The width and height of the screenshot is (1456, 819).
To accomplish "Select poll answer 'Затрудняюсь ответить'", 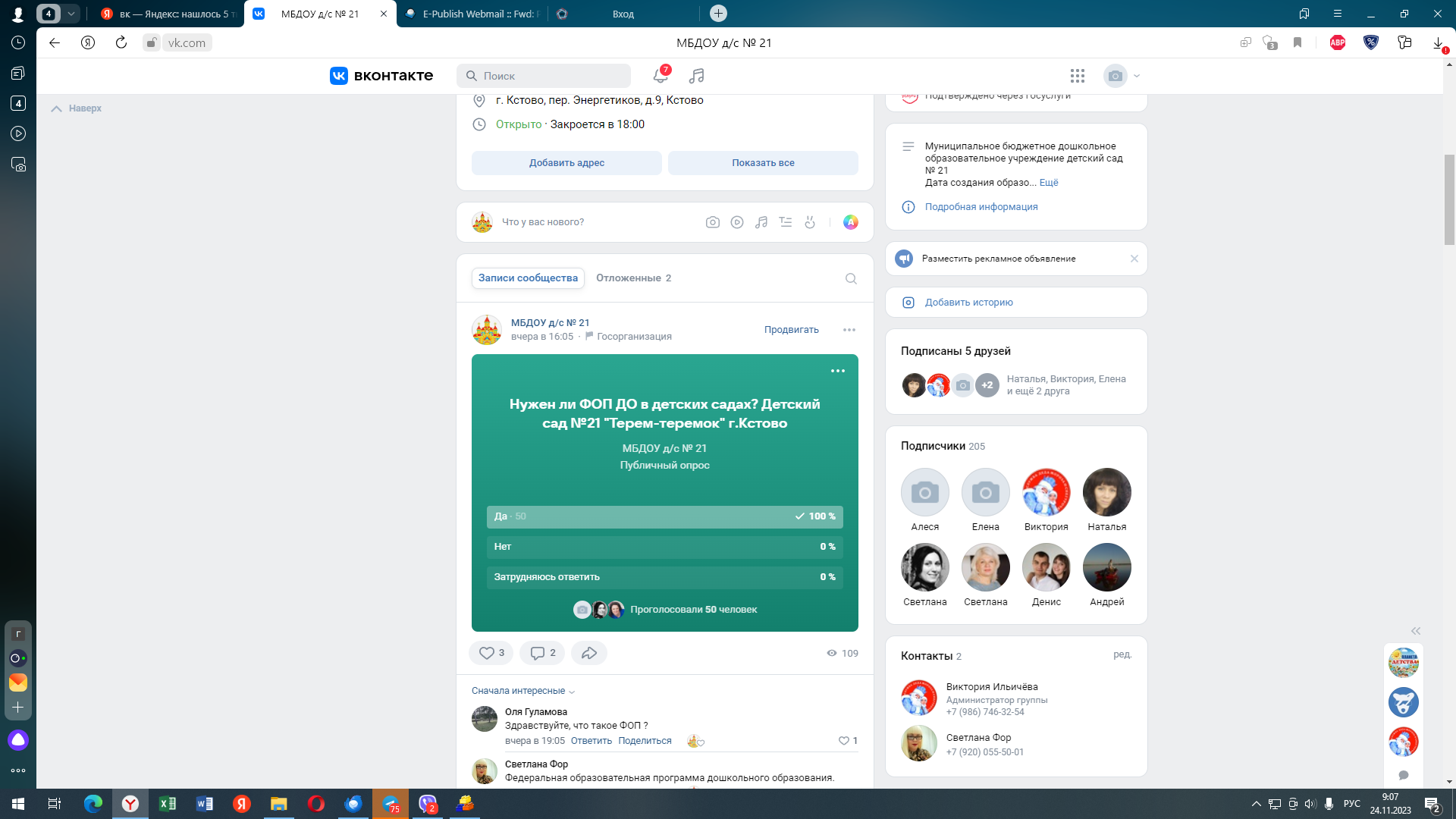I will tap(664, 577).
